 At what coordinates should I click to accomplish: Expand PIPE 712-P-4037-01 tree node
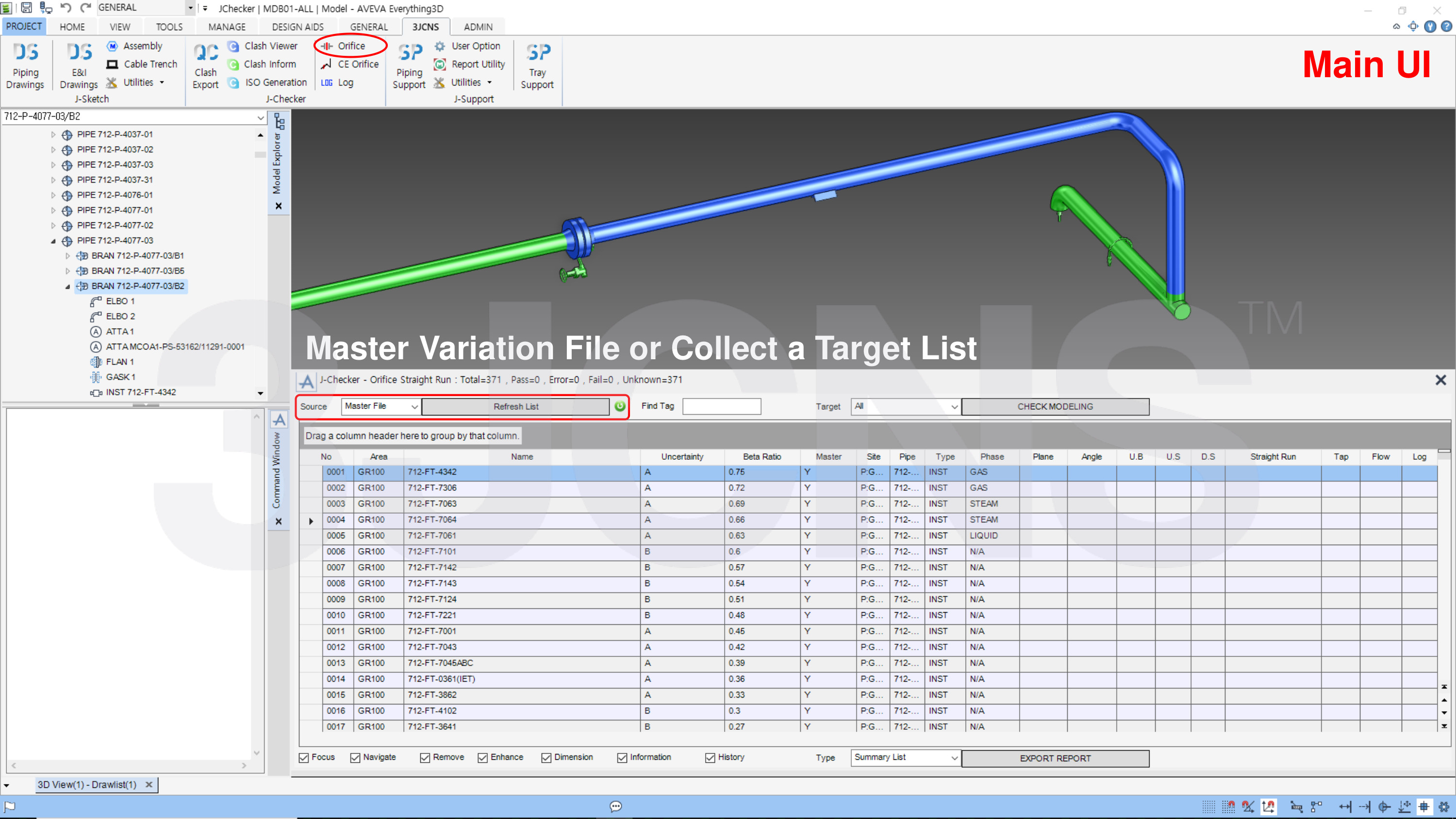coord(53,134)
